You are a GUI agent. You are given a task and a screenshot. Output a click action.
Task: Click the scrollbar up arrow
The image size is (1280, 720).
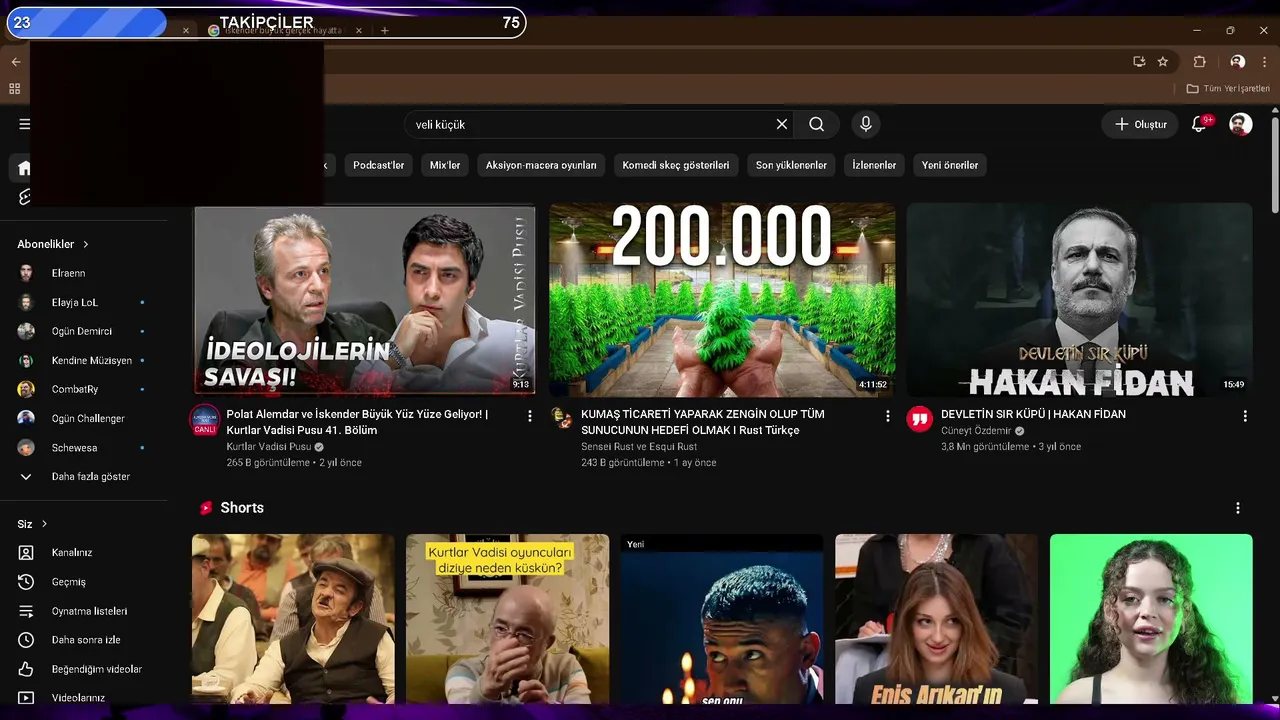pyautogui.click(x=1274, y=110)
